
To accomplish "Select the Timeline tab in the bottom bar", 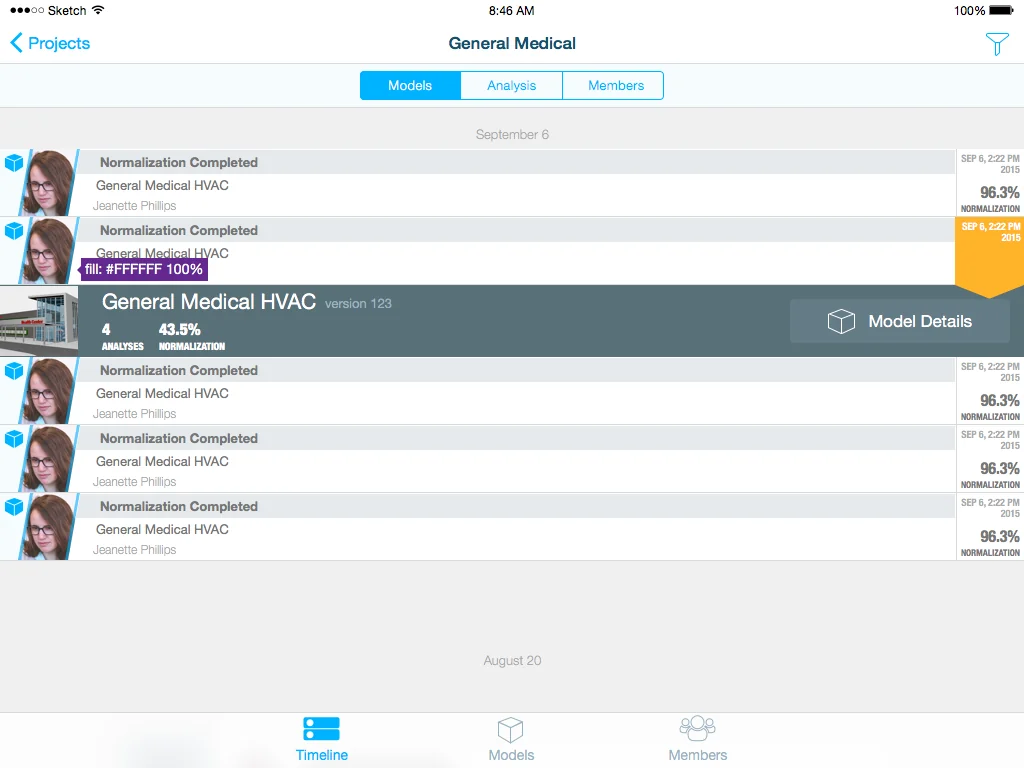I will tap(321, 739).
